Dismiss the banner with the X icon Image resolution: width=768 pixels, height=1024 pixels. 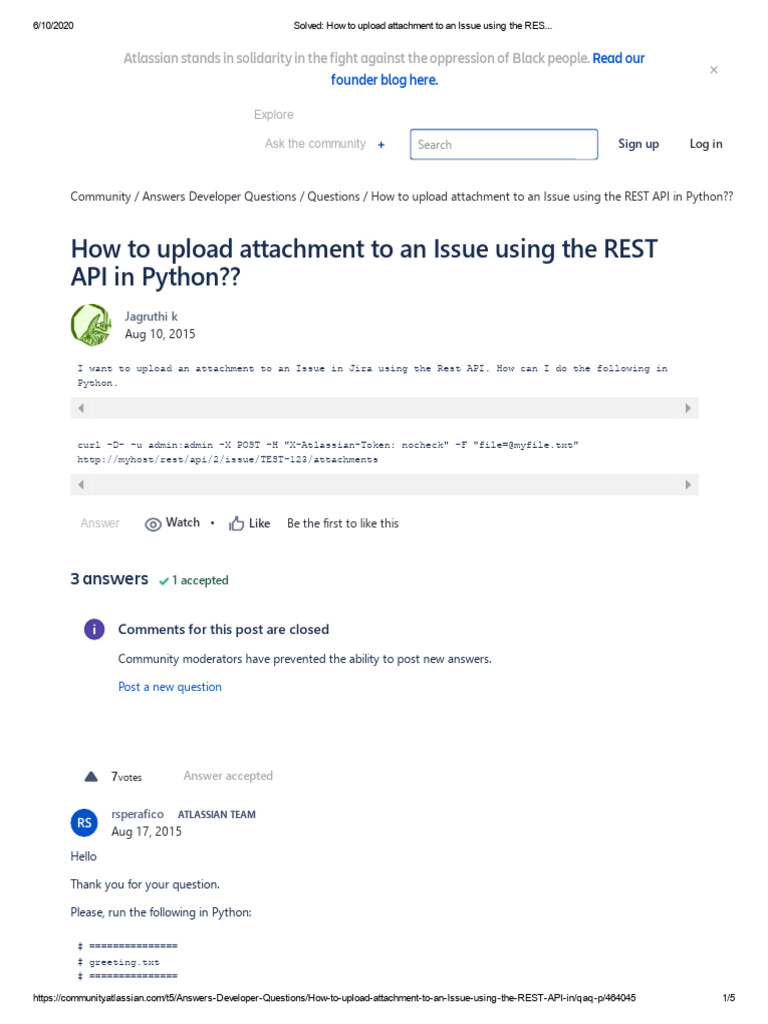[713, 70]
